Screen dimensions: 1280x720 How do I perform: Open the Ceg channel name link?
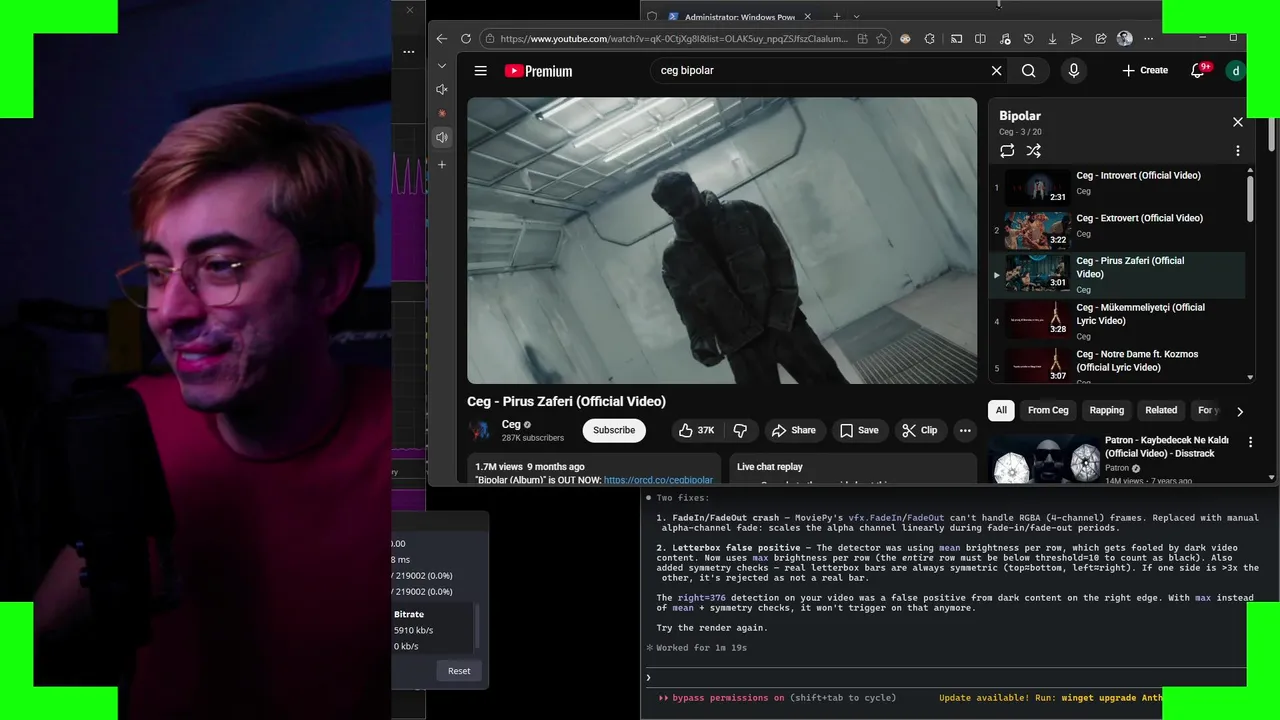[511, 424]
